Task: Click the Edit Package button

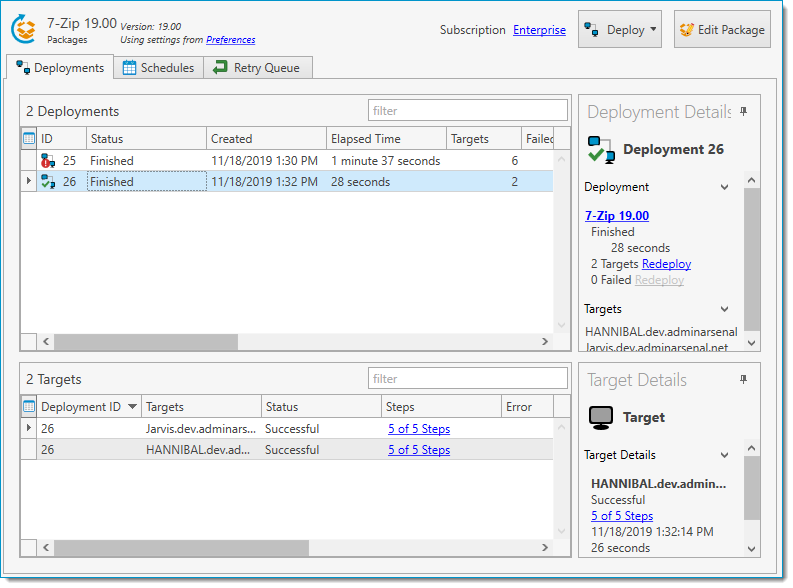Action: [721, 30]
